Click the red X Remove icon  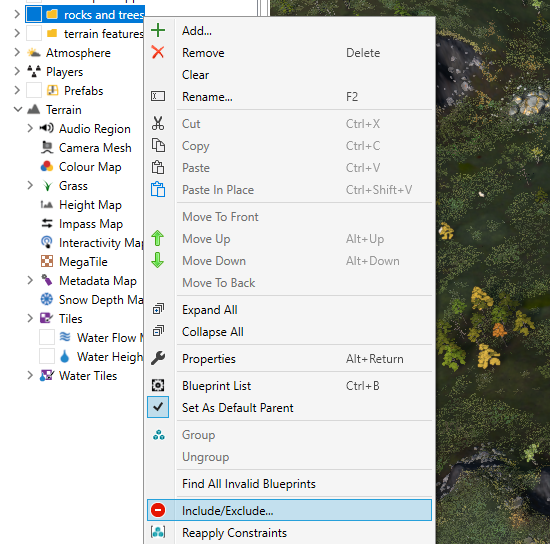click(x=158, y=52)
